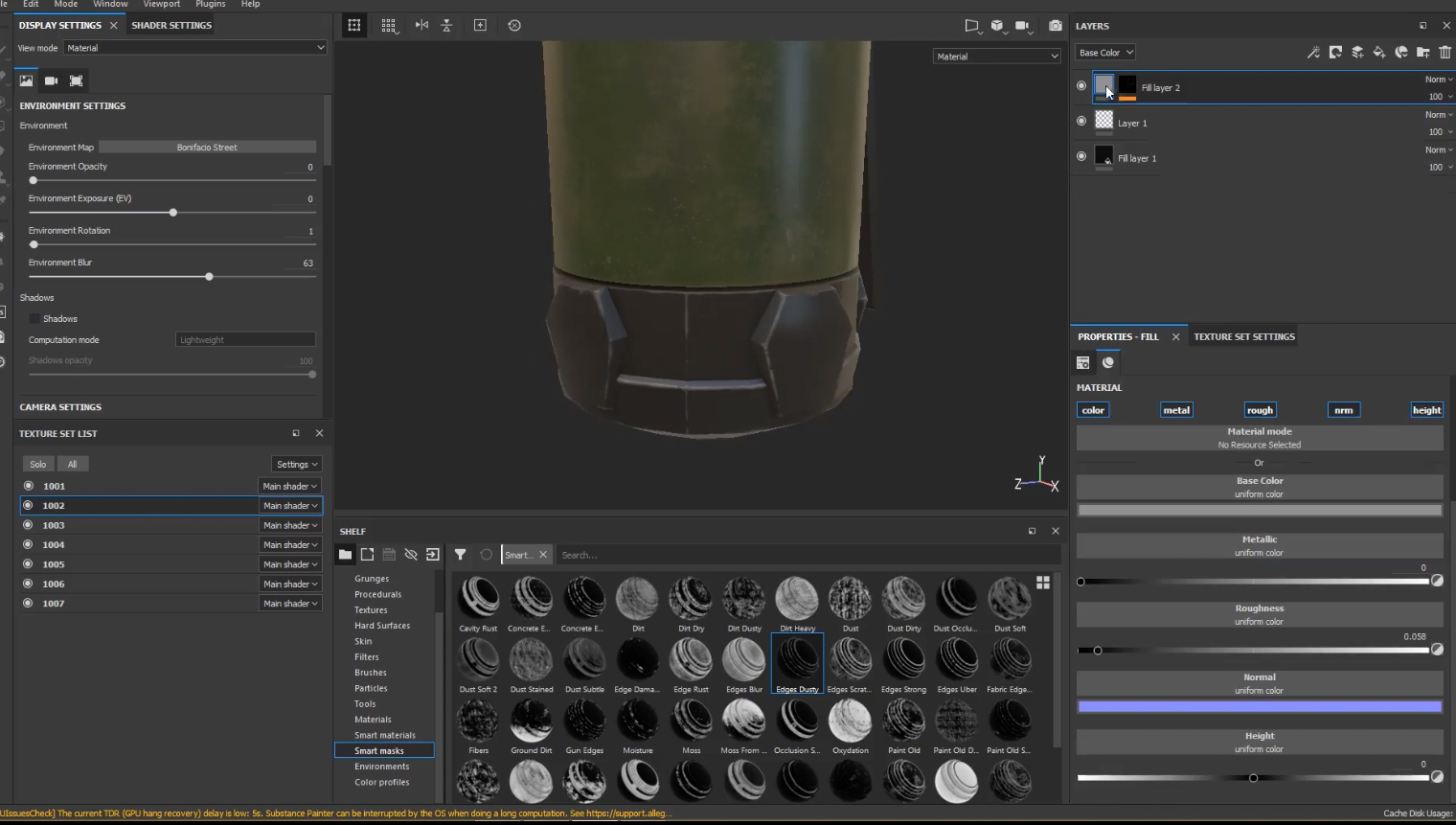1456x825 pixels.
Task: Open Base Color channel dropdown in Layers
Action: click(x=1105, y=53)
